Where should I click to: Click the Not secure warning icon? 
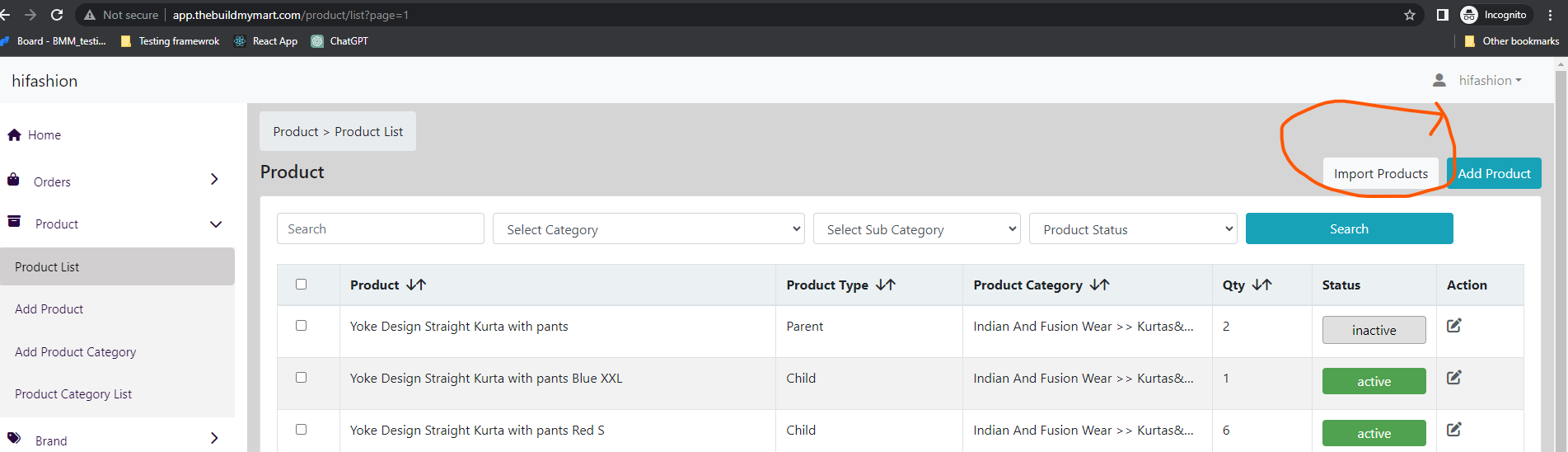coord(90,15)
